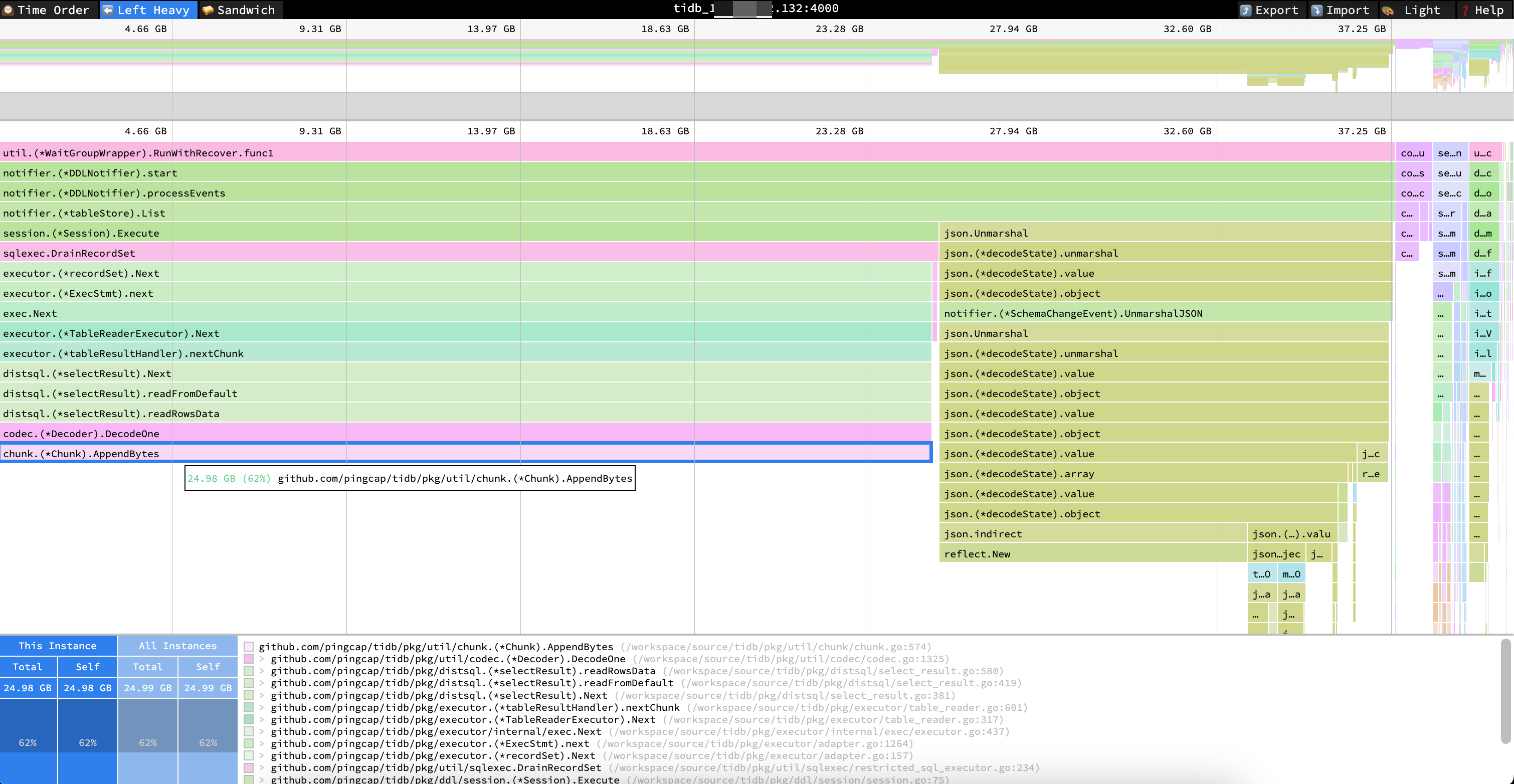Screen dimensions: 1514x784
Task: Click color swatch beside codec.(*Decoder).DecodeOne
Action: pos(249,659)
